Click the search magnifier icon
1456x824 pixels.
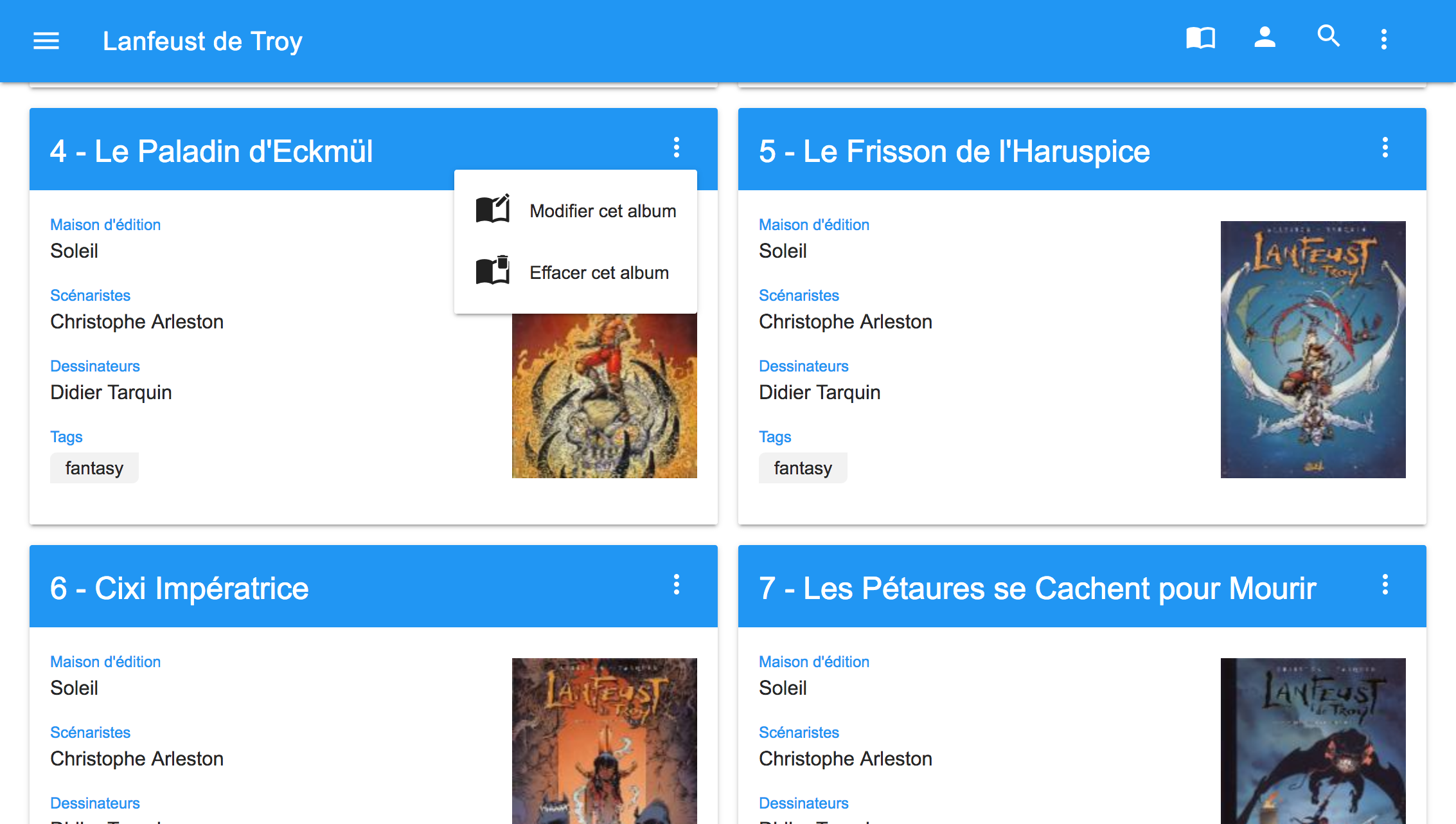point(1328,36)
